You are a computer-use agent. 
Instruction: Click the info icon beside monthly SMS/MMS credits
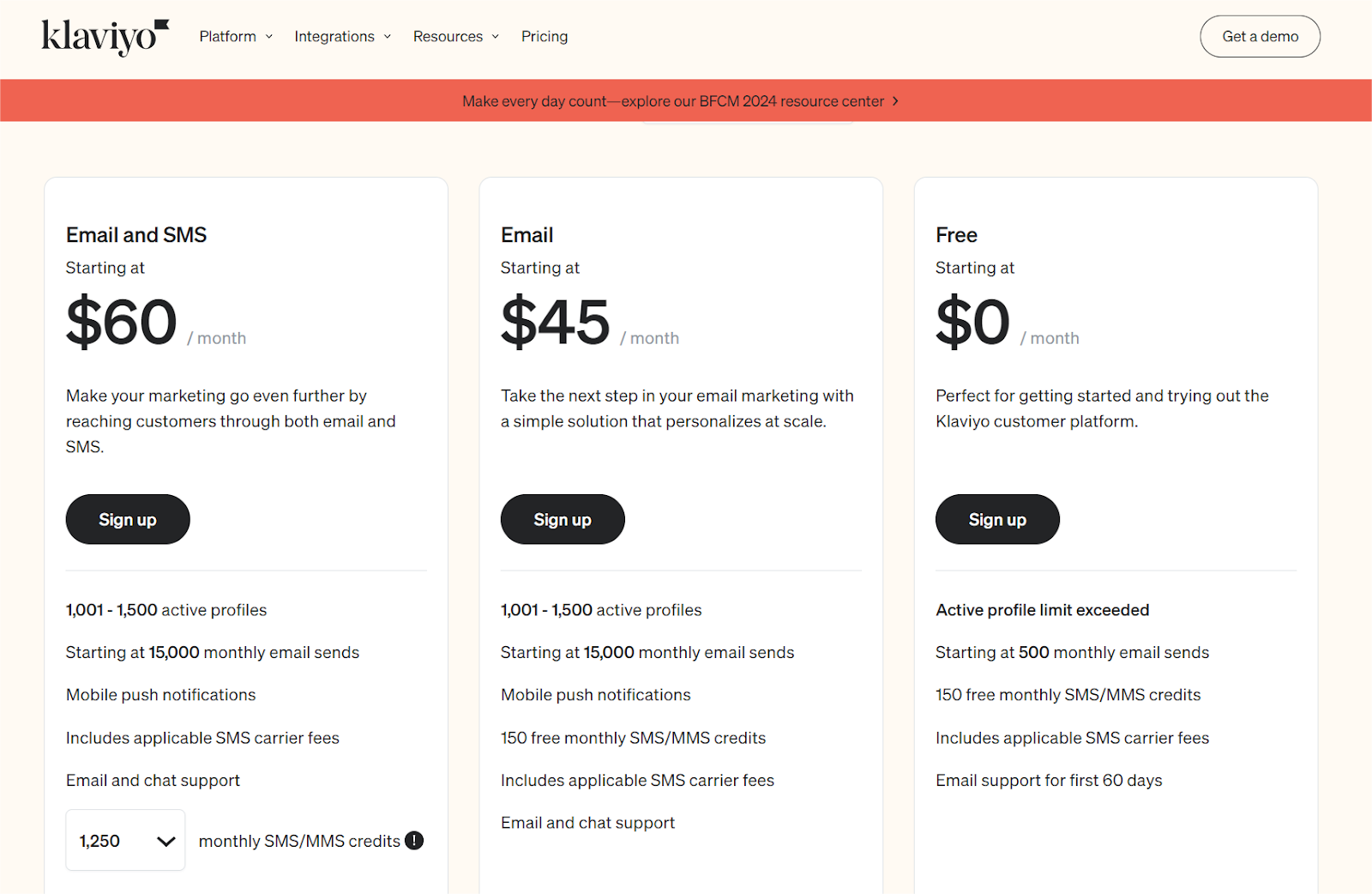pos(414,841)
